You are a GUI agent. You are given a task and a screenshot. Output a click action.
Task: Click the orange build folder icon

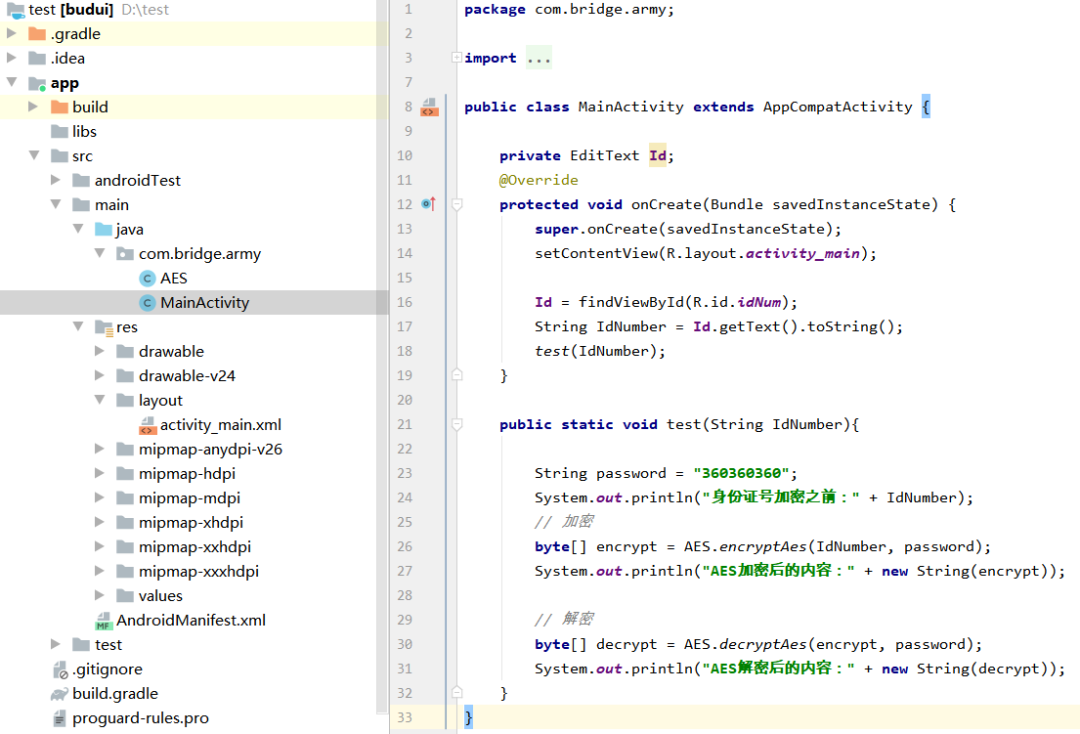pyautogui.click(x=59, y=107)
